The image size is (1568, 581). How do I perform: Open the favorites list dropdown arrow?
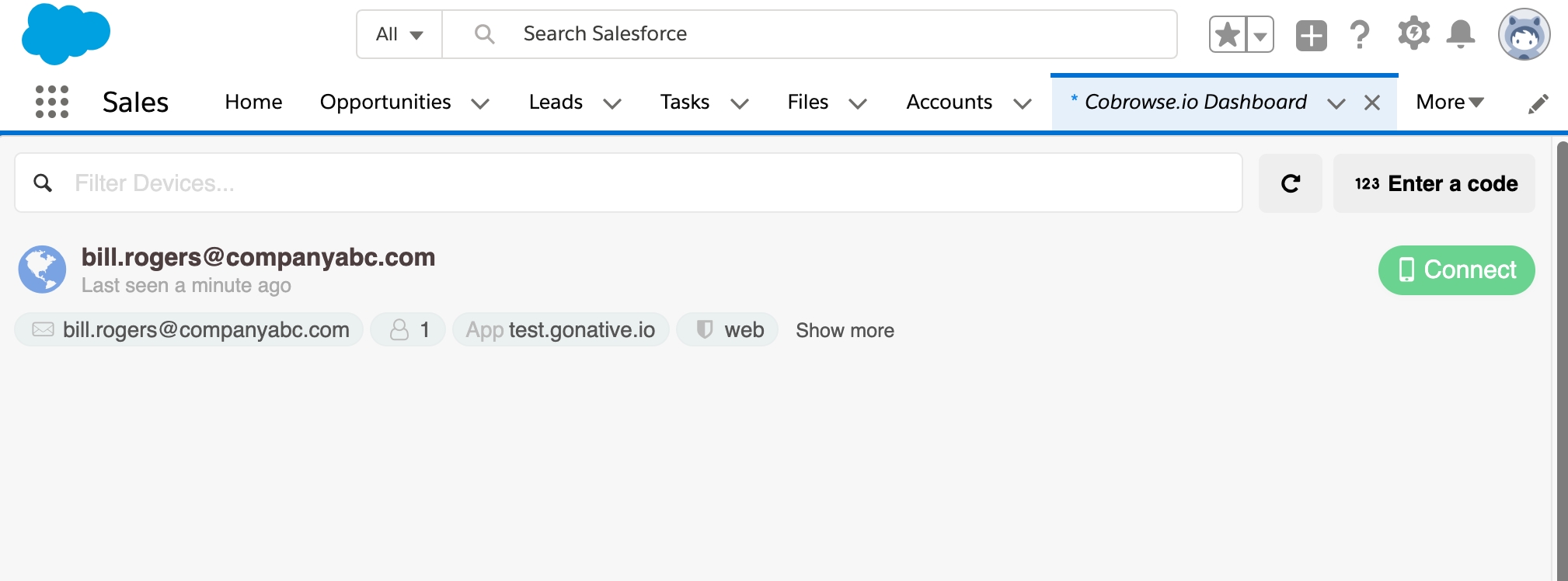click(x=1260, y=34)
